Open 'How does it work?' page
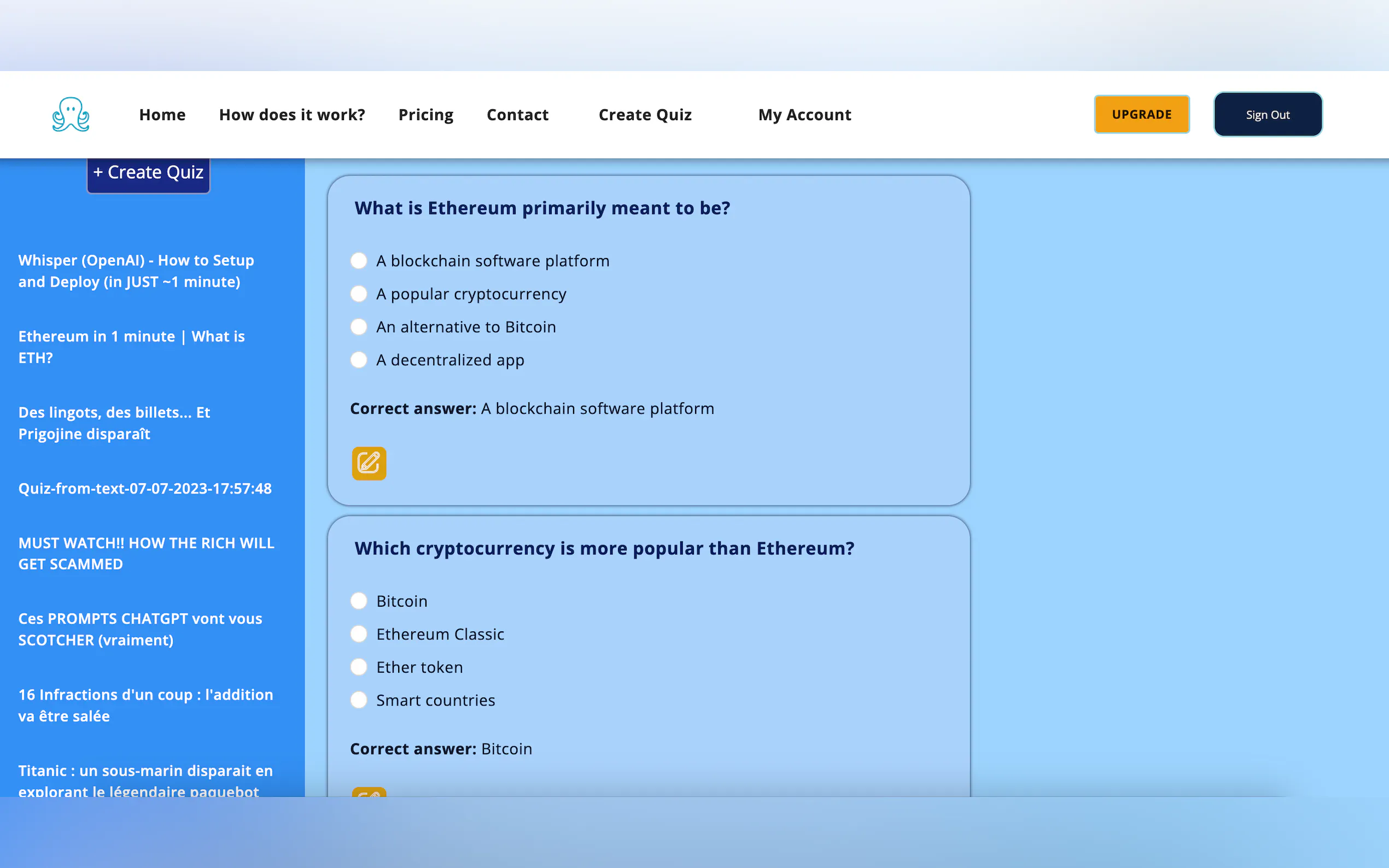 (x=291, y=115)
